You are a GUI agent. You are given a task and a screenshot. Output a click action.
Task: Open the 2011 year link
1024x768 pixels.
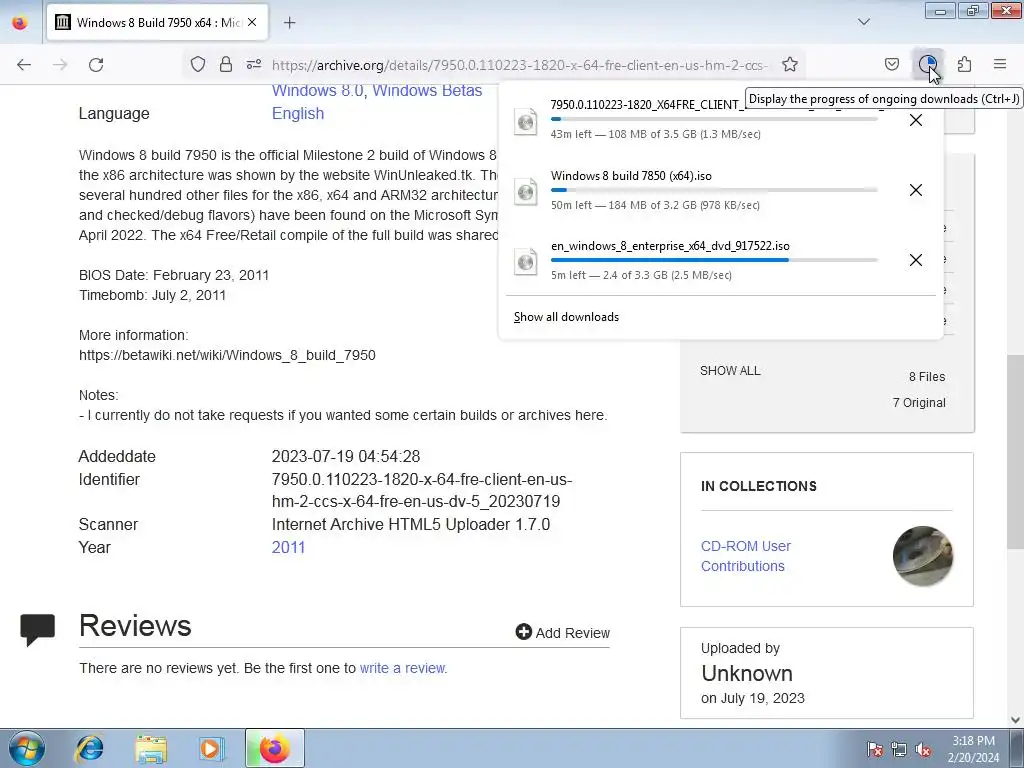click(x=288, y=547)
